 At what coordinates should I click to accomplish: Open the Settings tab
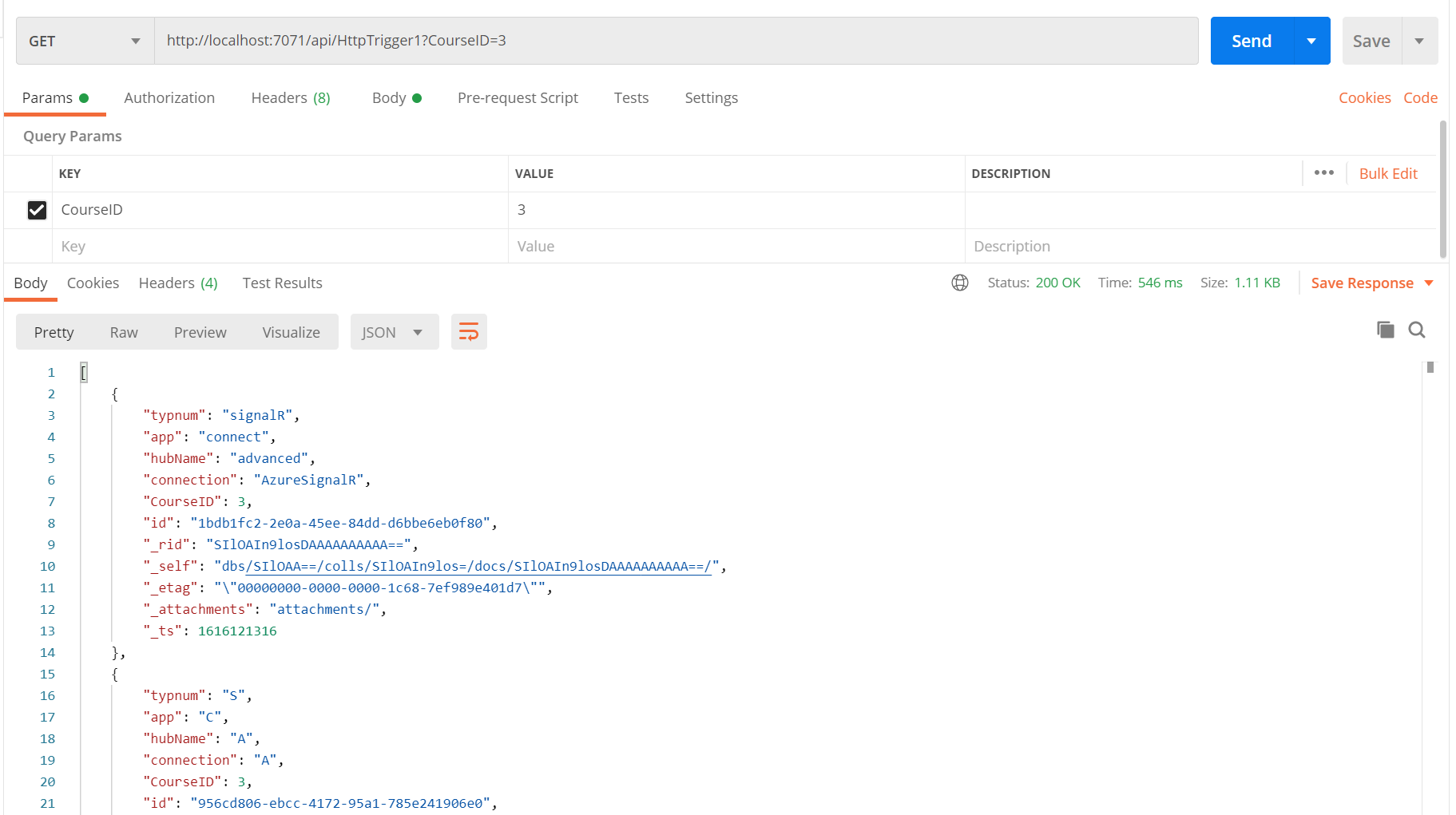point(711,97)
